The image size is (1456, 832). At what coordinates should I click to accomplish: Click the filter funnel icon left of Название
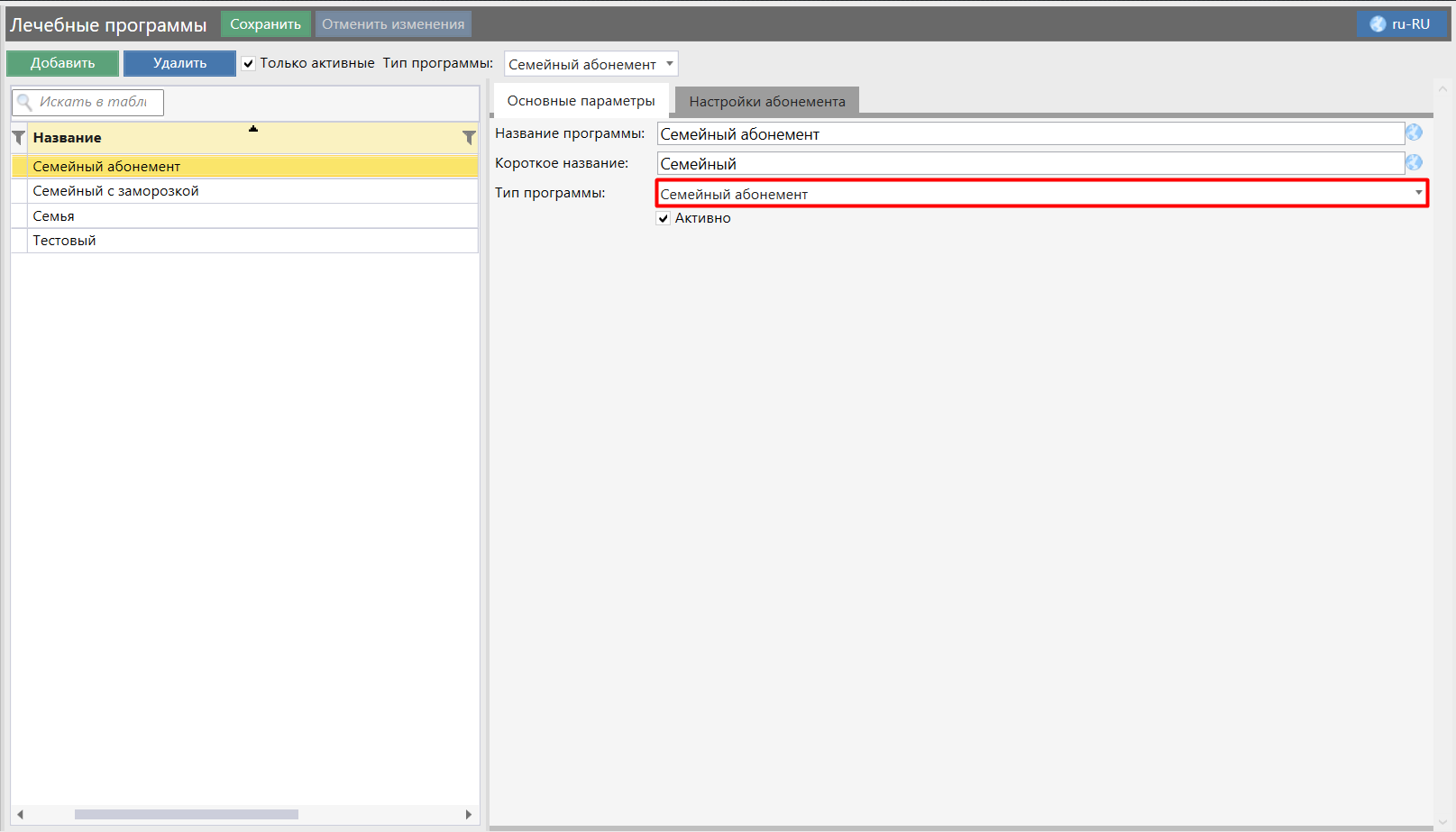(19, 138)
